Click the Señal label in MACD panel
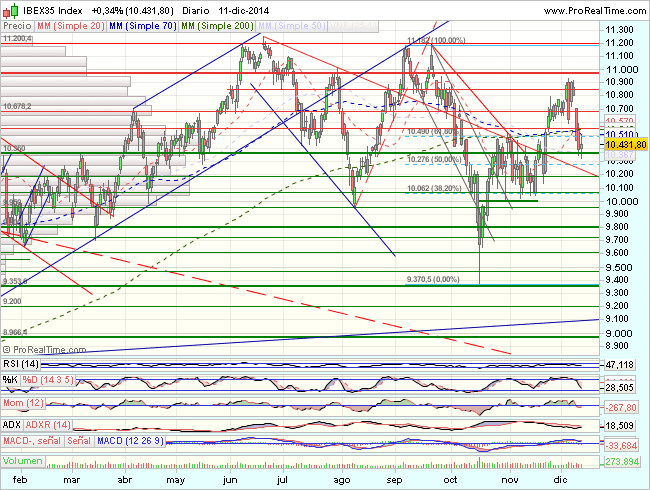The height and width of the screenshot is (490, 650). click(79, 441)
